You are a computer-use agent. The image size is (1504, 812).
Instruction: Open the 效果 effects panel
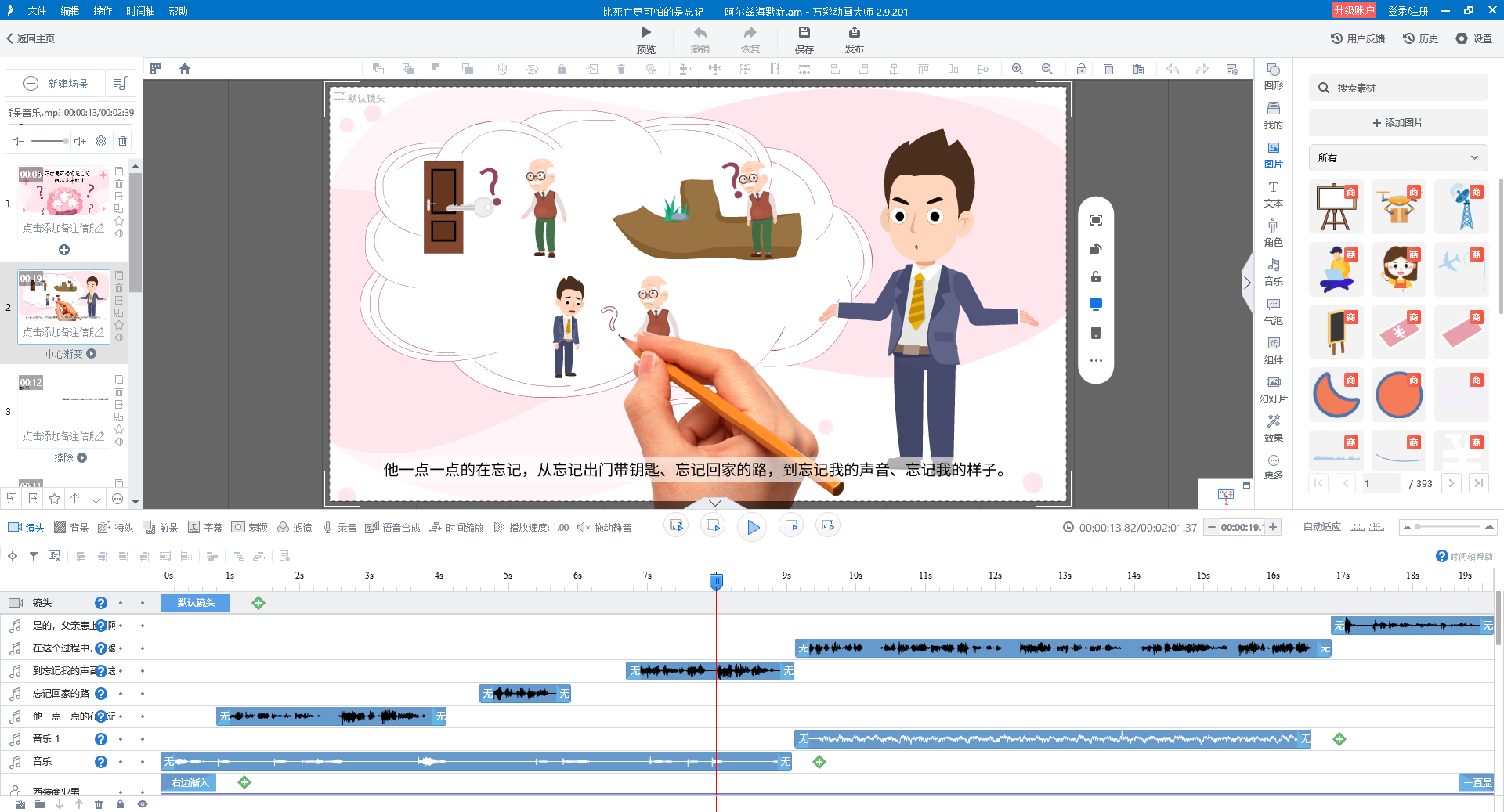(1273, 428)
